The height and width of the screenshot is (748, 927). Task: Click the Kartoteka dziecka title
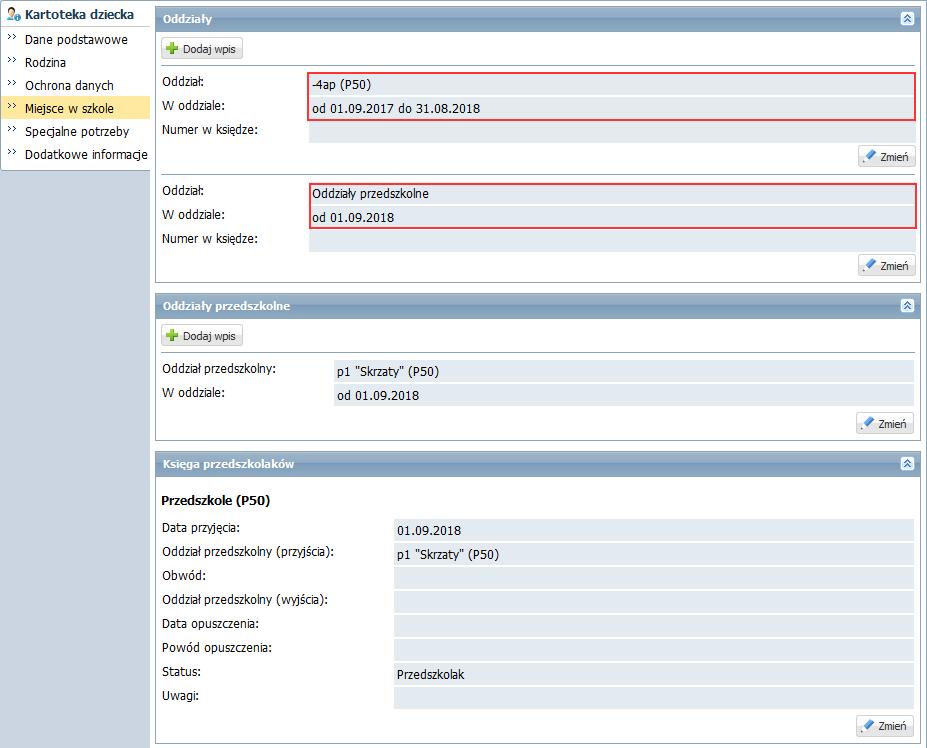point(79,14)
